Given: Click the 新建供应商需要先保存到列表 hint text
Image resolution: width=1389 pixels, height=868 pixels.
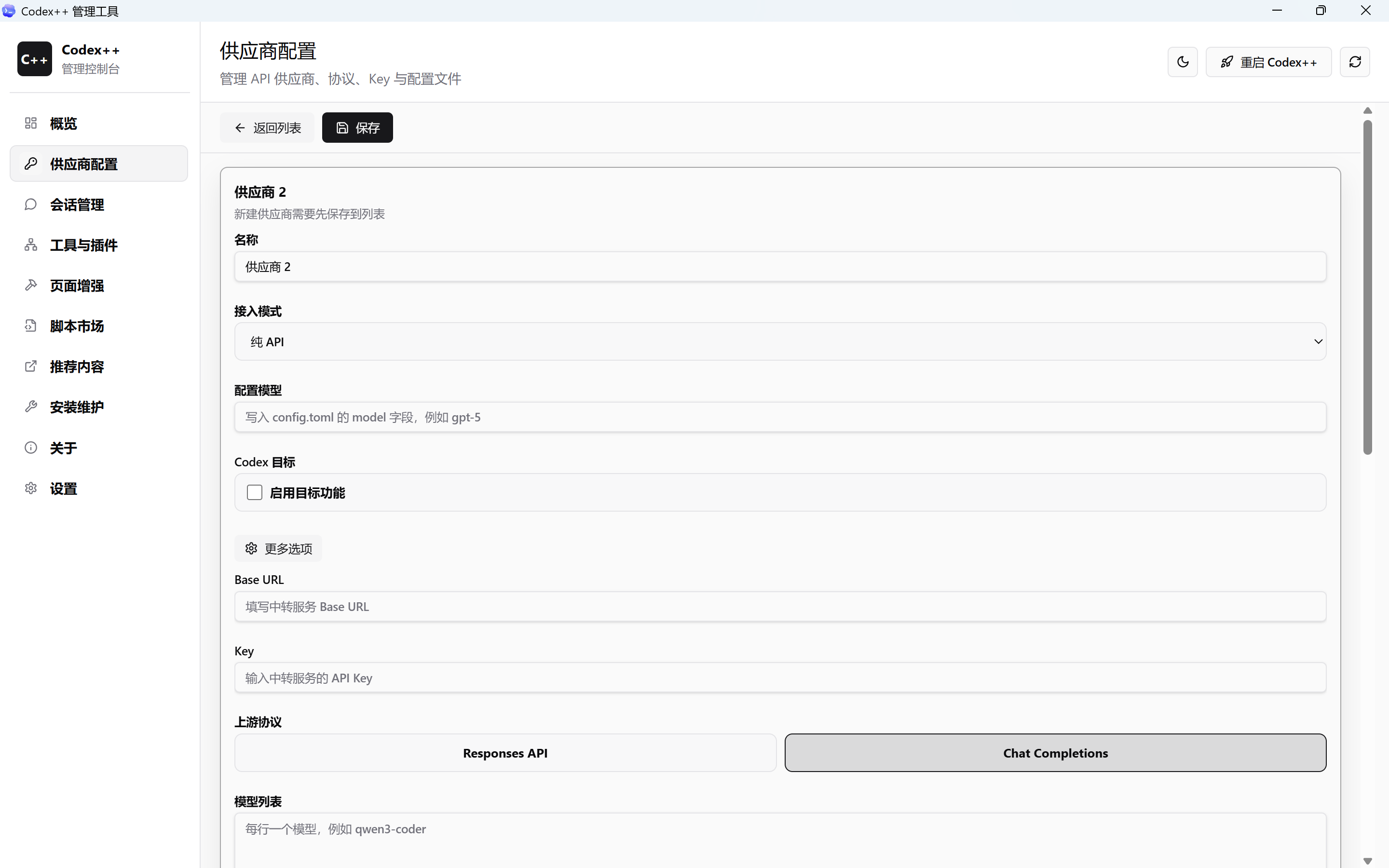Looking at the screenshot, I should [309, 214].
